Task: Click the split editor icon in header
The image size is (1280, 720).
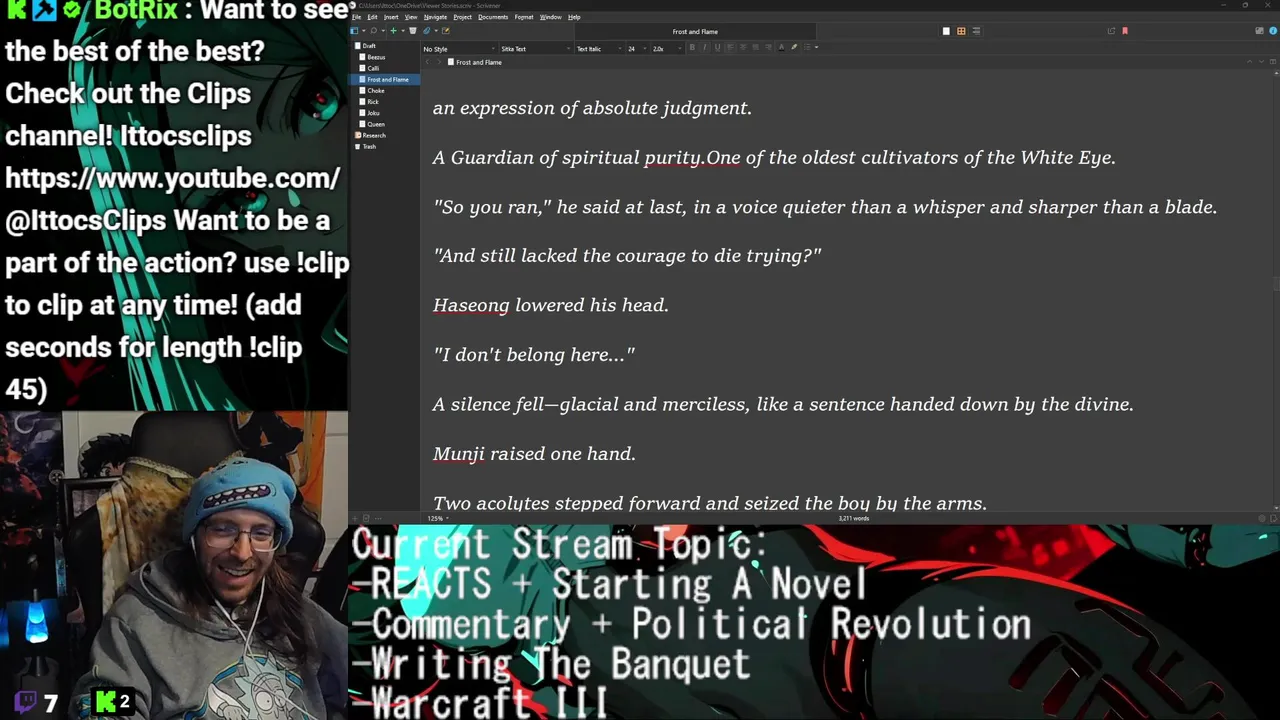Action: click(1273, 62)
